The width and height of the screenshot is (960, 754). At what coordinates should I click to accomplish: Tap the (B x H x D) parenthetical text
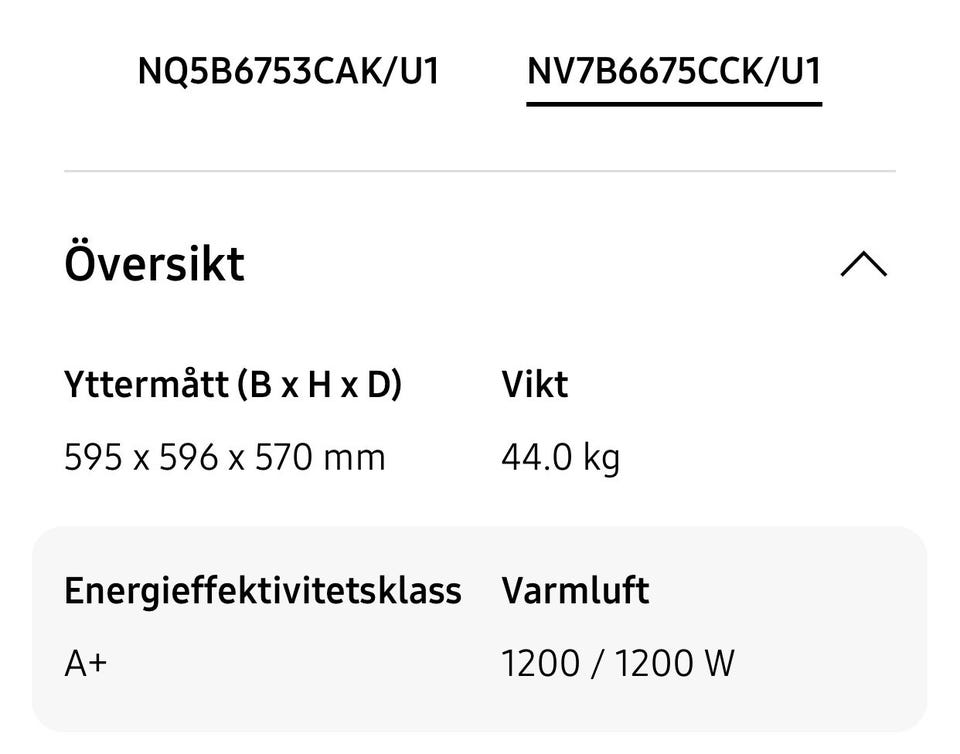pyautogui.click(x=319, y=384)
